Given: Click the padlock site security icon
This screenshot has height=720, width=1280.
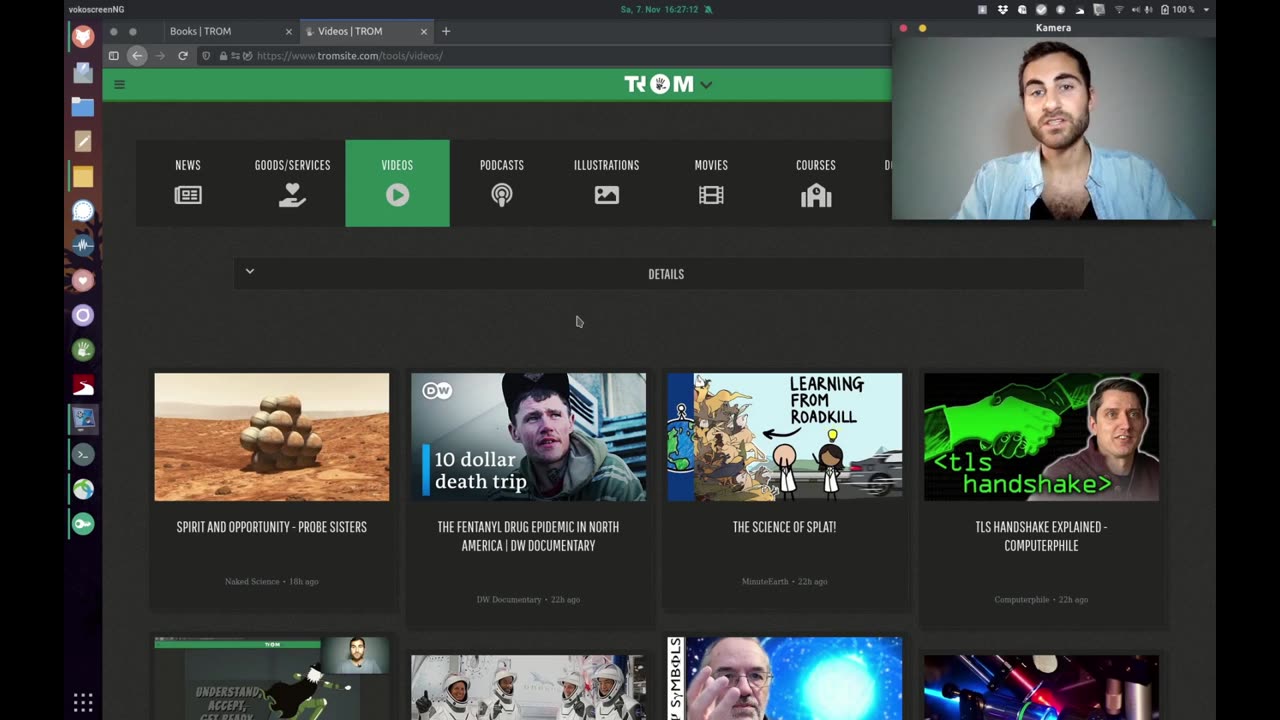Looking at the screenshot, I should click(222, 56).
